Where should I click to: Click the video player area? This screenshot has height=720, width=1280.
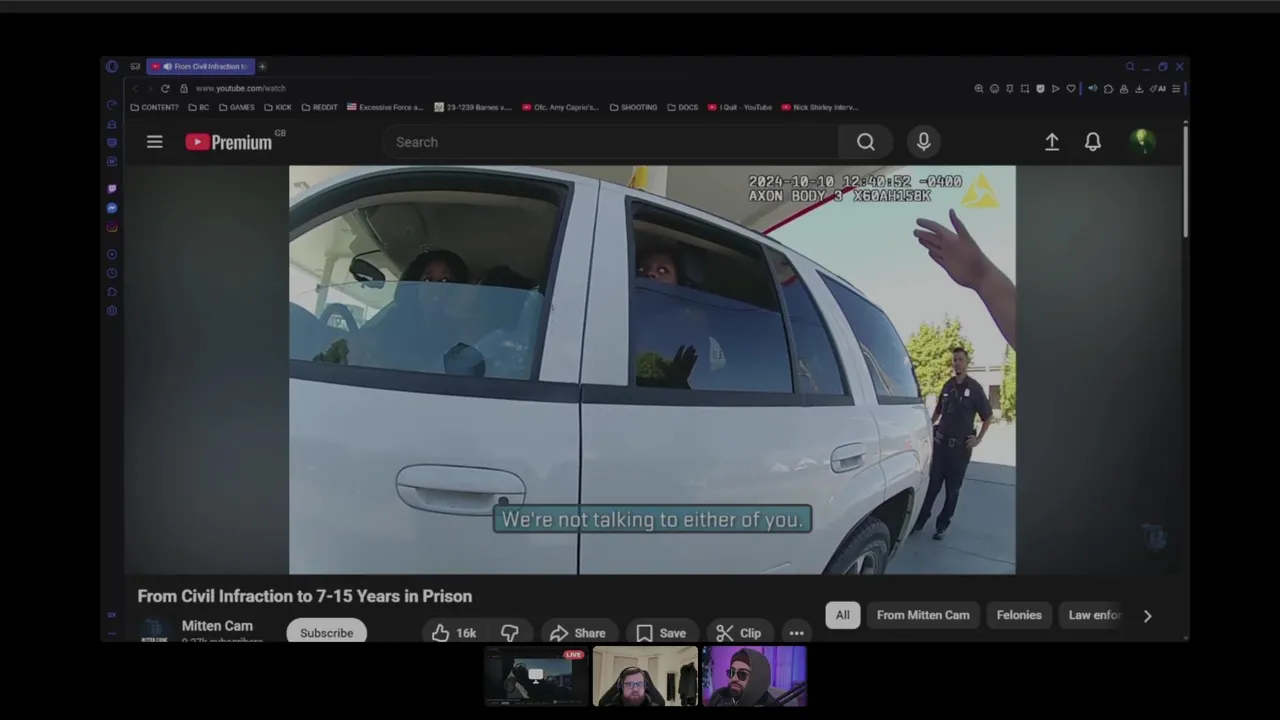[x=652, y=370]
